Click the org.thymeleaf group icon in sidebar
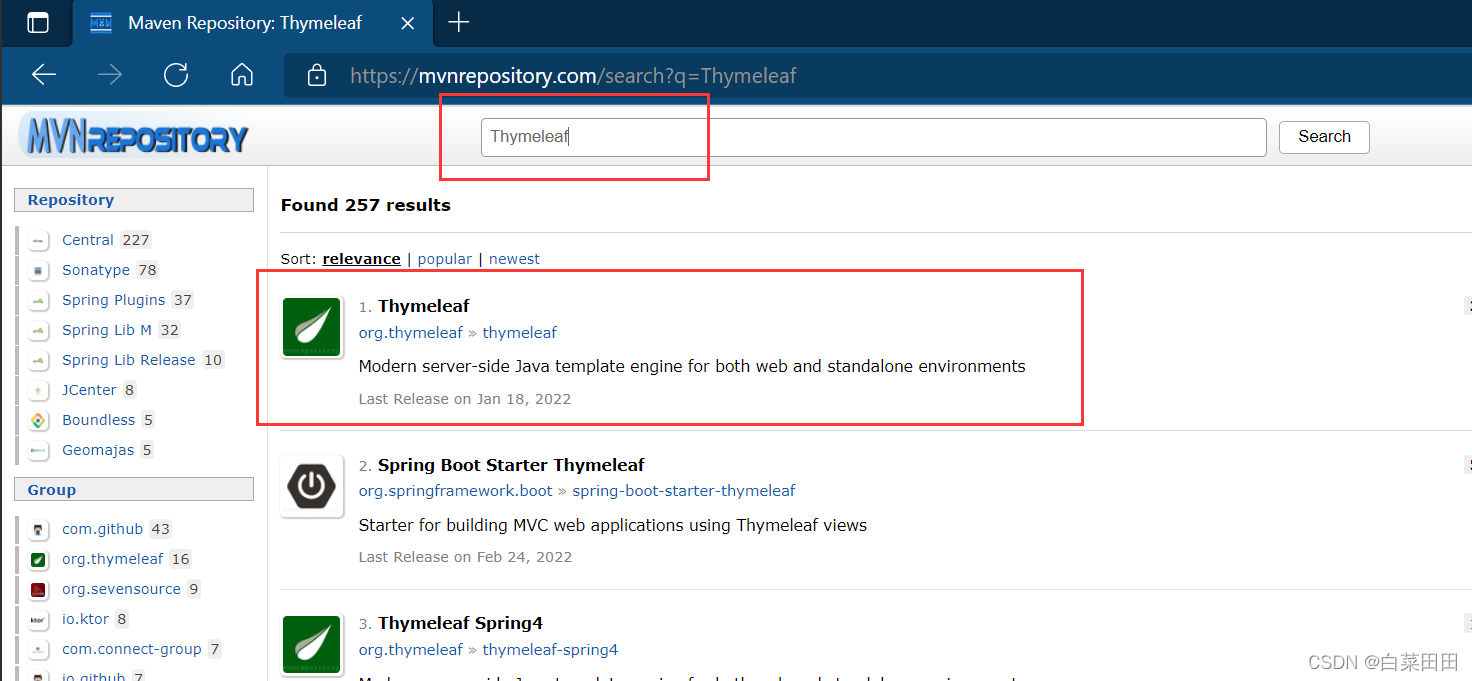 pos(39,559)
